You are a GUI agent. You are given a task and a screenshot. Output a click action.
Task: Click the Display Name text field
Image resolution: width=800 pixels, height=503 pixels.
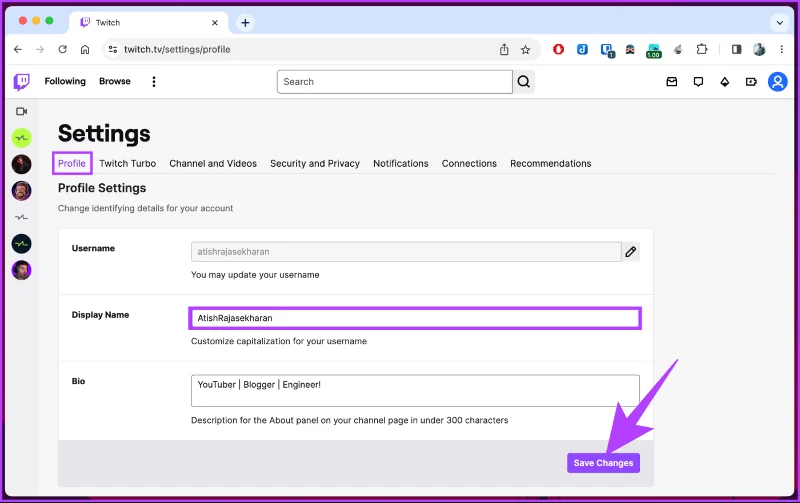click(x=415, y=318)
